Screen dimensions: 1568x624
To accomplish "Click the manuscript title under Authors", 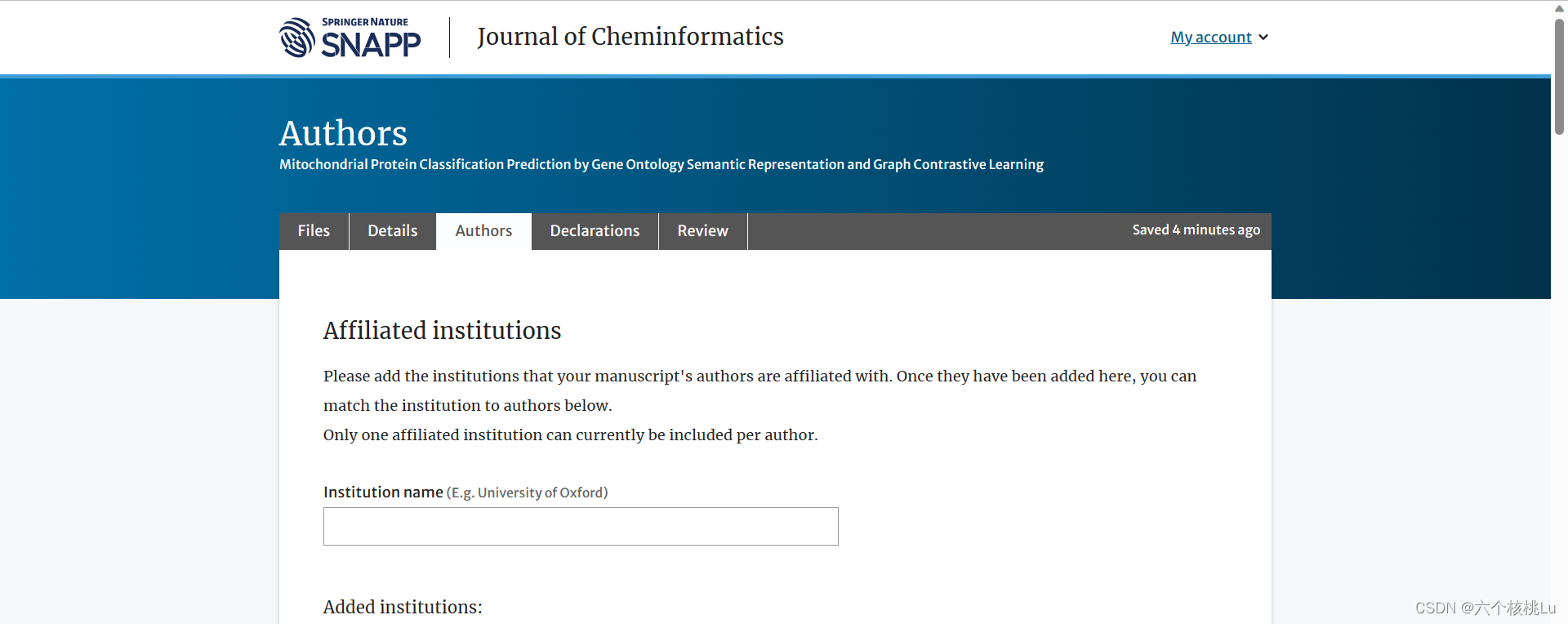I will (661, 165).
